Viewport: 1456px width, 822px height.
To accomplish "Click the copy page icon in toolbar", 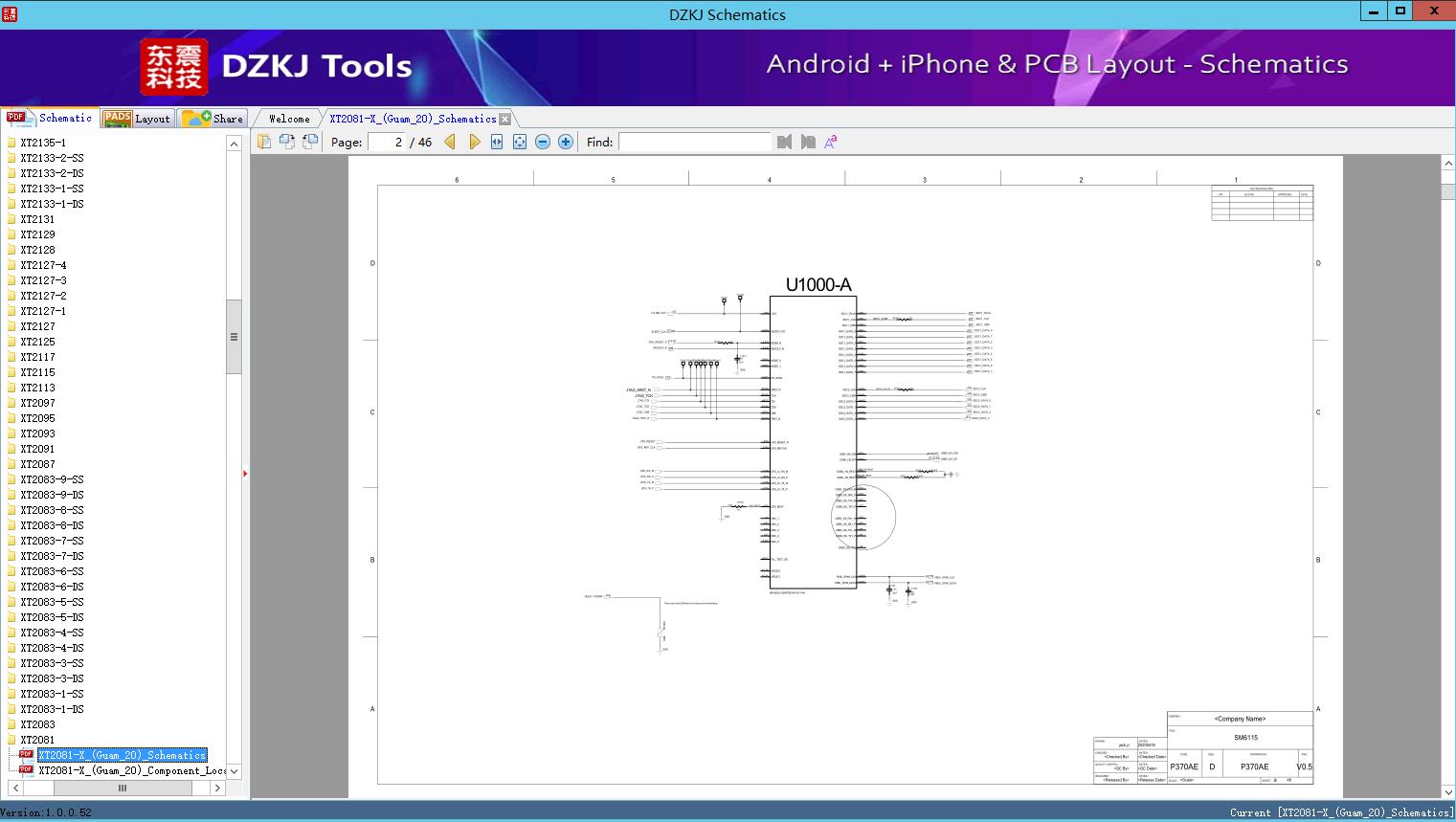I will [x=264, y=142].
